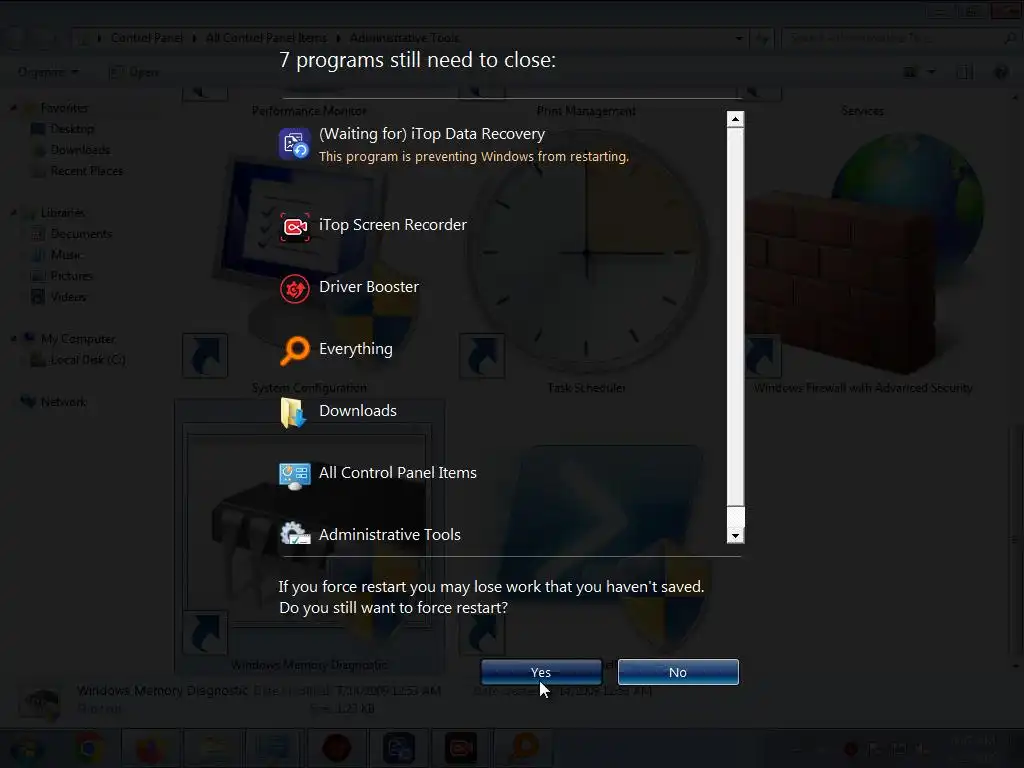
Task: Click the Driver Booster red gear icon
Action: pyautogui.click(x=295, y=289)
